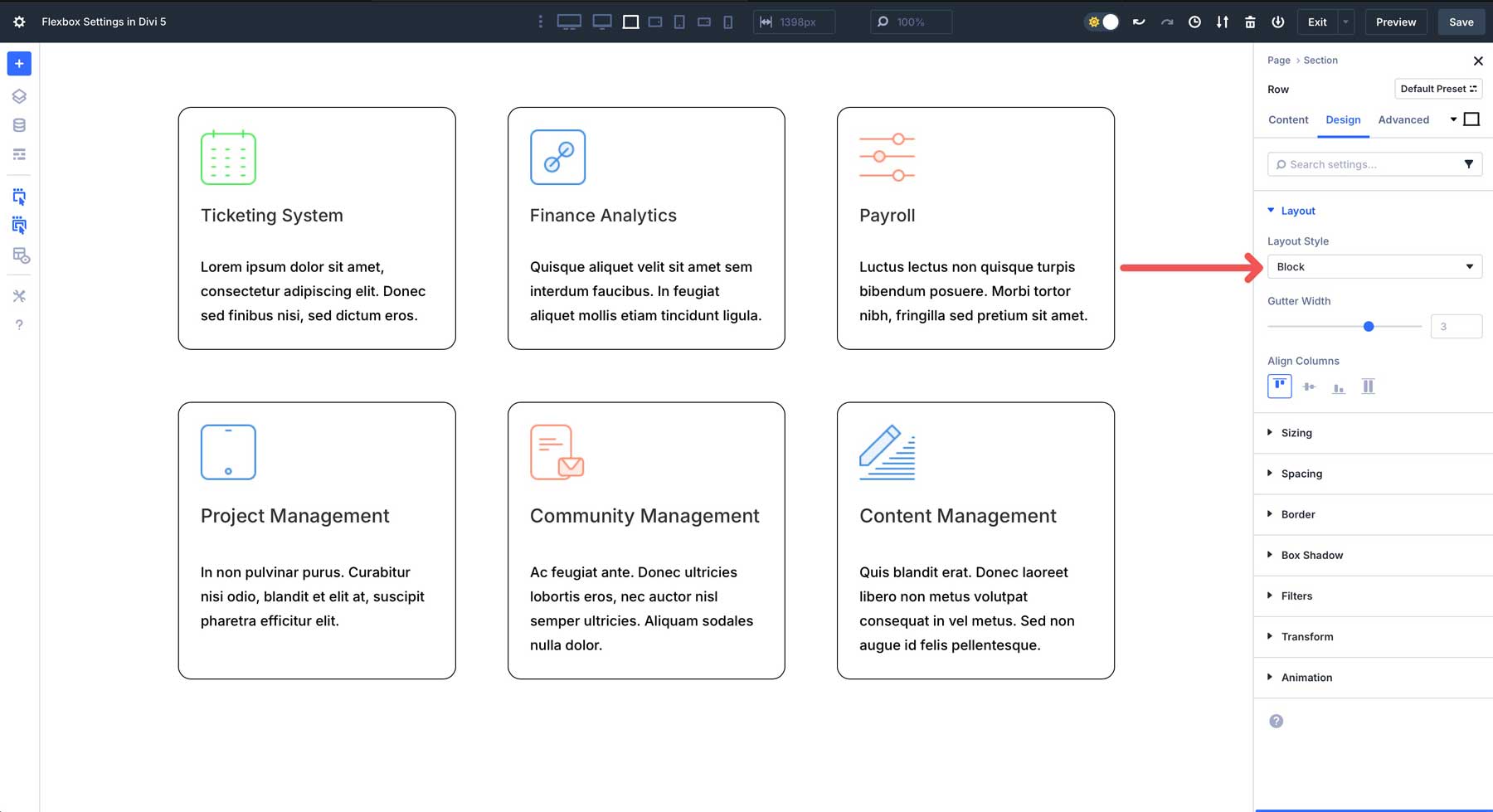Viewport: 1493px width, 812px height.
Task: Open the editing history clock icon
Action: (x=1194, y=22)
